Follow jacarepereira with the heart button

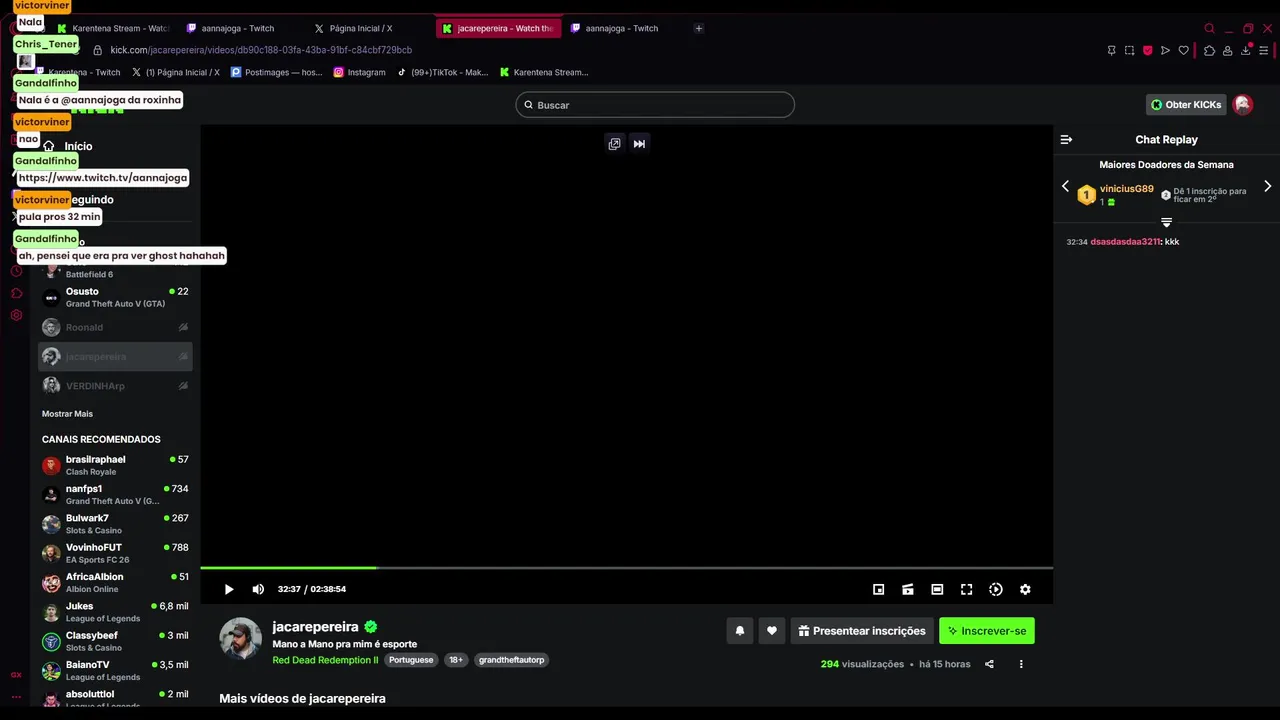pyautogui.click(x=771, y=631)
